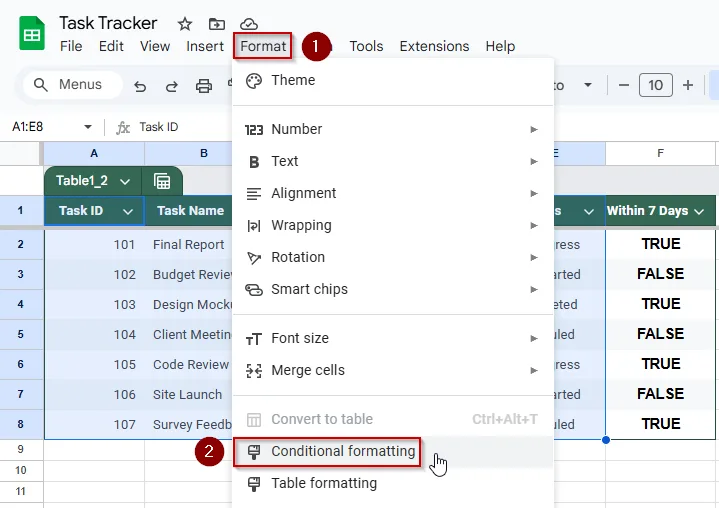719x508 pixels.
Task: Star the Task Tracker document
Action: click(x=185, y=24)
